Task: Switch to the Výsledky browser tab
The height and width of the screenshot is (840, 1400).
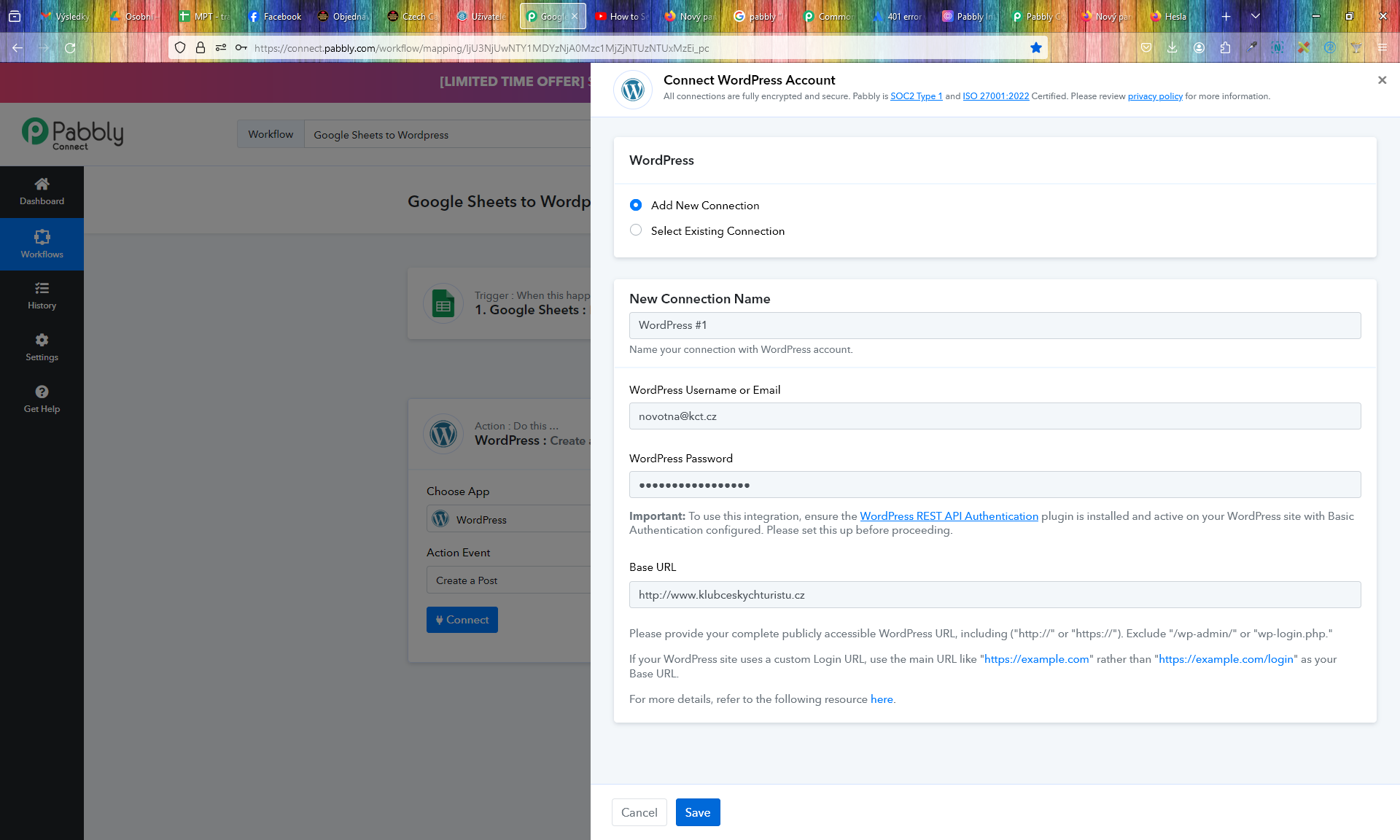Action: [x=66, y=16]
